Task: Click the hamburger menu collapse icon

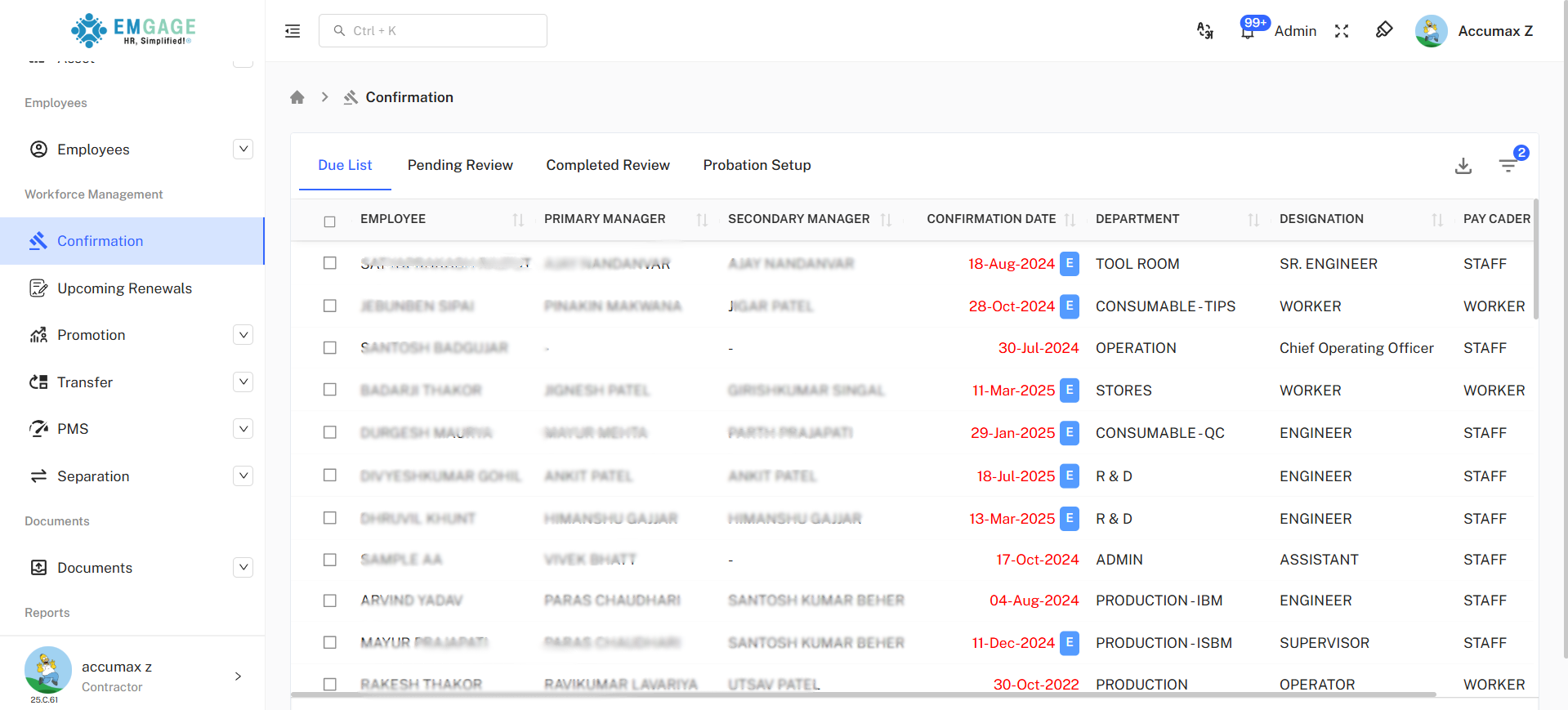Action: [293, 31]
